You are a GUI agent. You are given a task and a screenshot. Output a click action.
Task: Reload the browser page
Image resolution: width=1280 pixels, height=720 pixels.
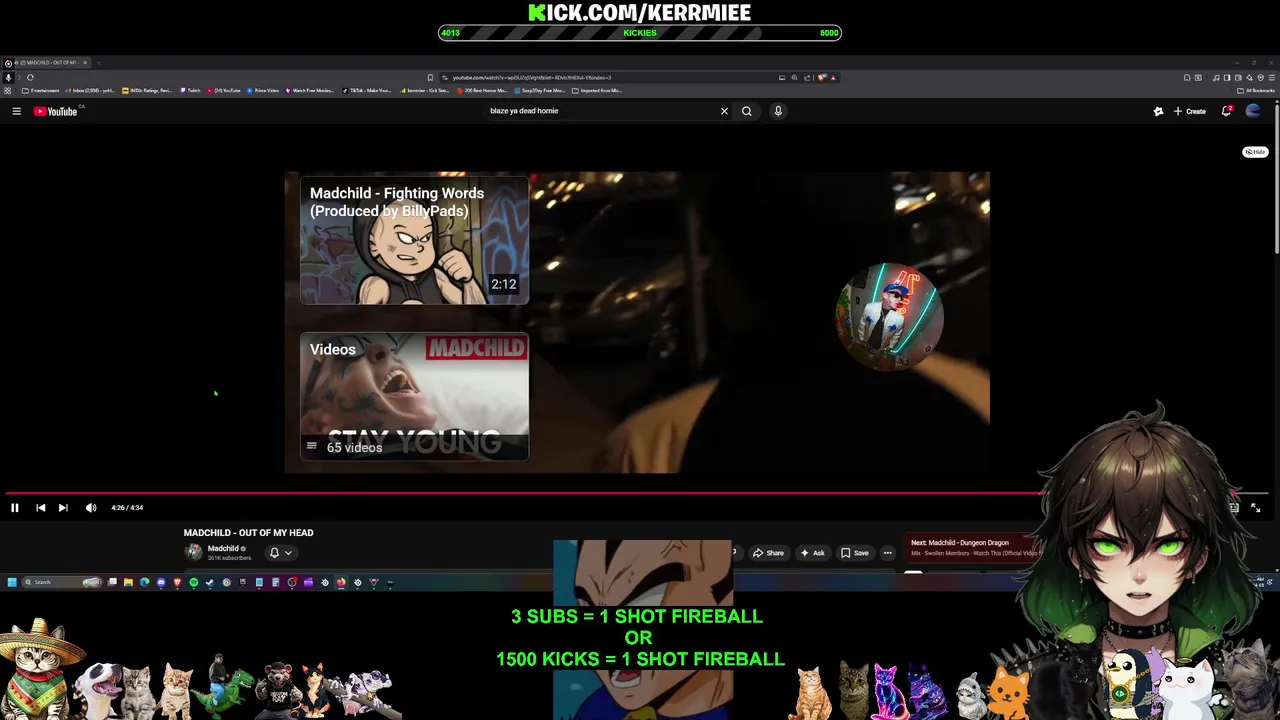(x=30, y=77)
